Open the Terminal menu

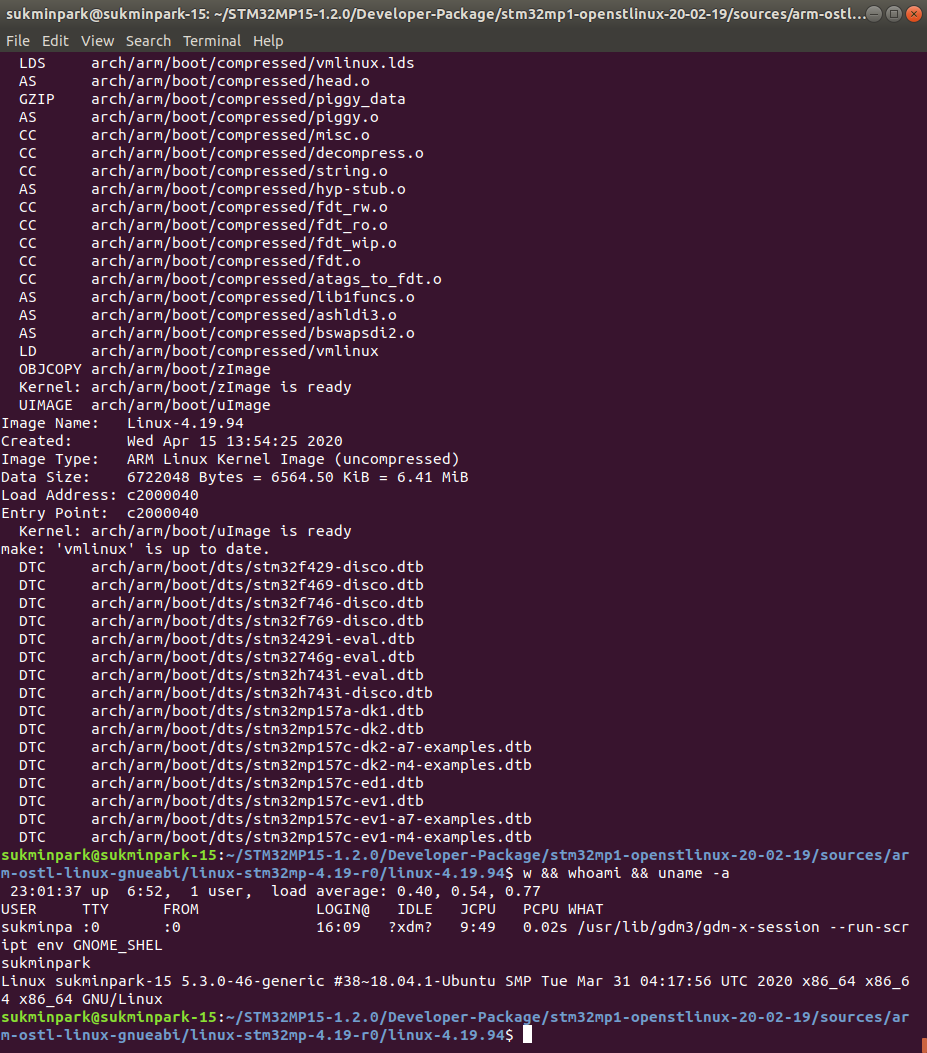pyautogui.click(x=212, y=41)
